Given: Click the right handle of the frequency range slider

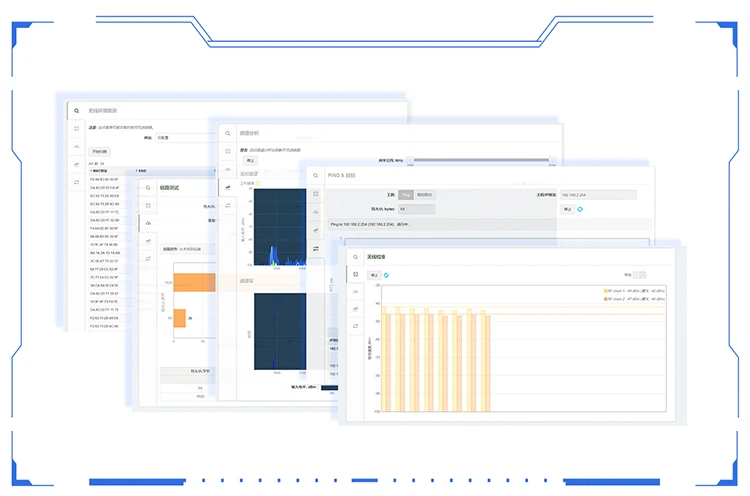Looking at the screenshot, I should pyautogui.click(x=552, y=160).
